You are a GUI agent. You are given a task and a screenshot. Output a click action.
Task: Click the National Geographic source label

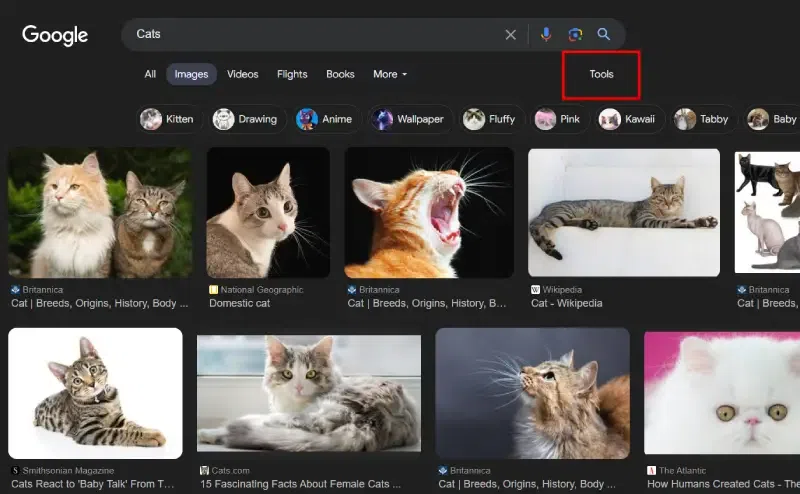(256, 289)
